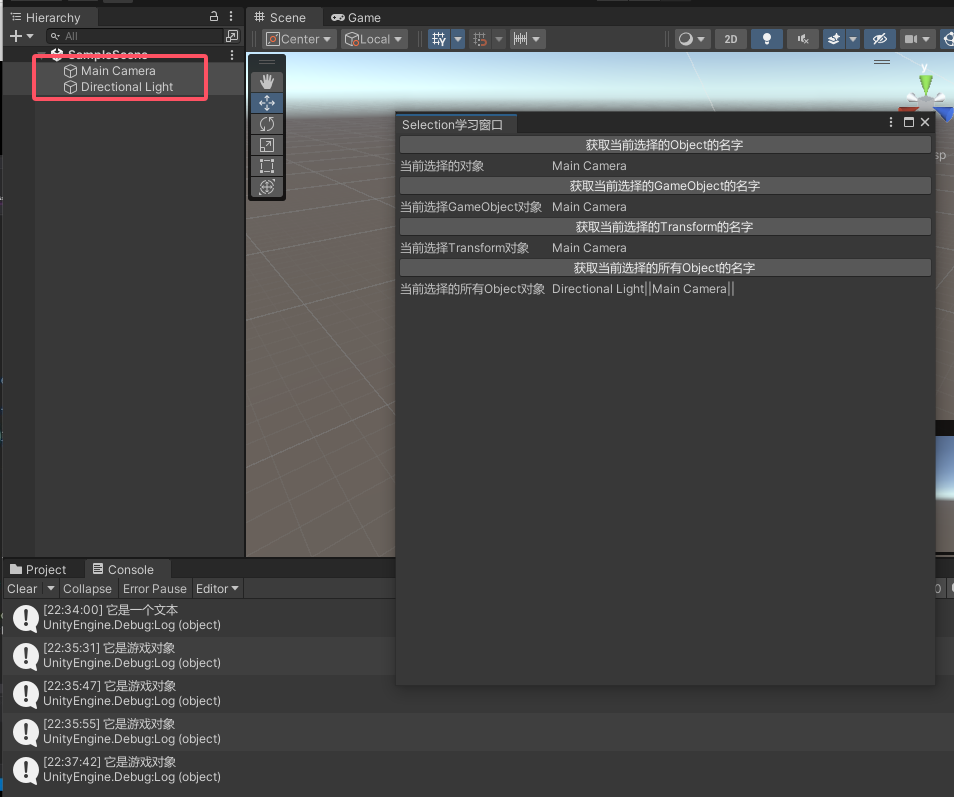Expand the grid snapping options arrow
Screen dimensions: 954x797
pyautogui.click(x=499, y=40)
